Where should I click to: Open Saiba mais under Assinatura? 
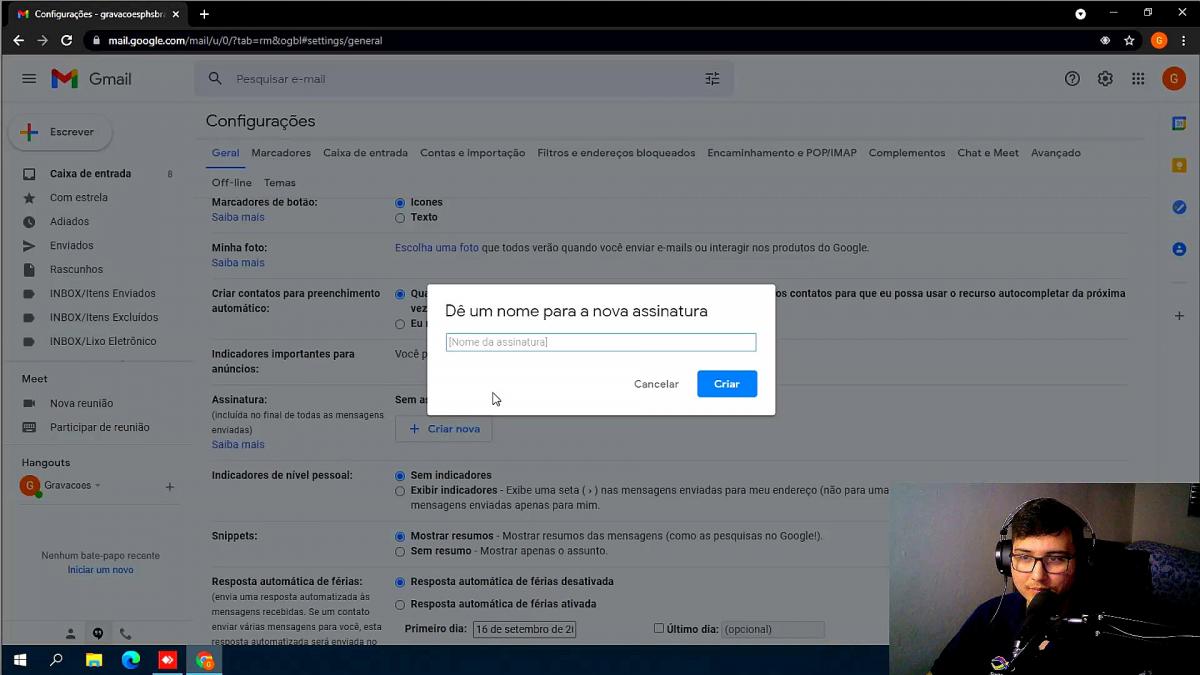[238, 445]
